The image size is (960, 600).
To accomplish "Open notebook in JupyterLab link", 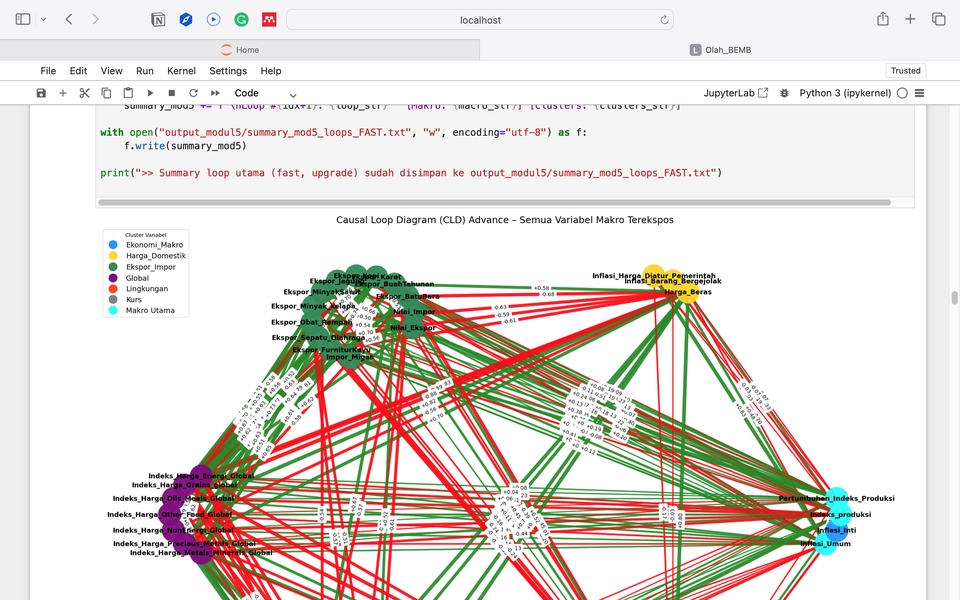I will pyautogui.click(x=735, y=93).
